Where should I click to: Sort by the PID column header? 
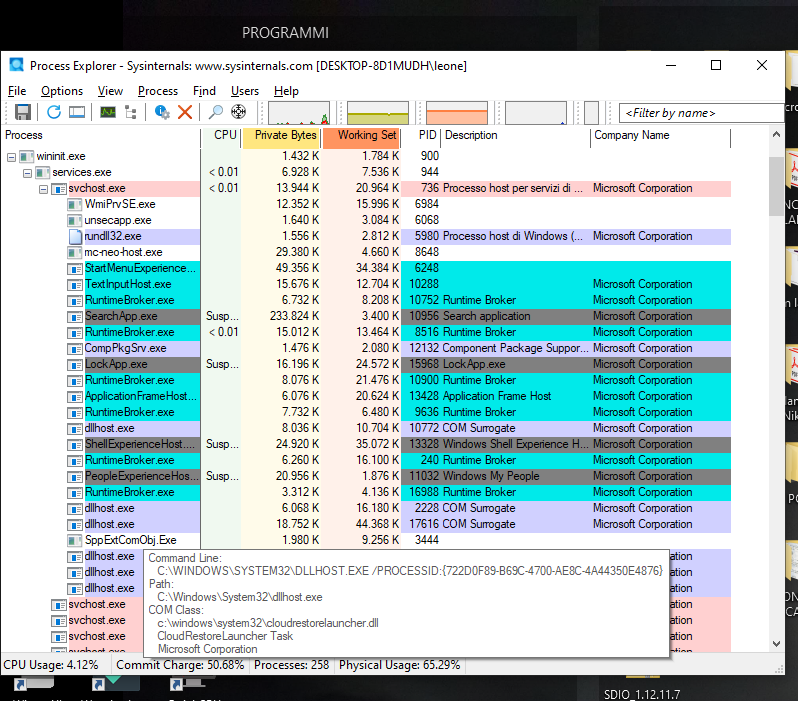[x=420, y=136]
